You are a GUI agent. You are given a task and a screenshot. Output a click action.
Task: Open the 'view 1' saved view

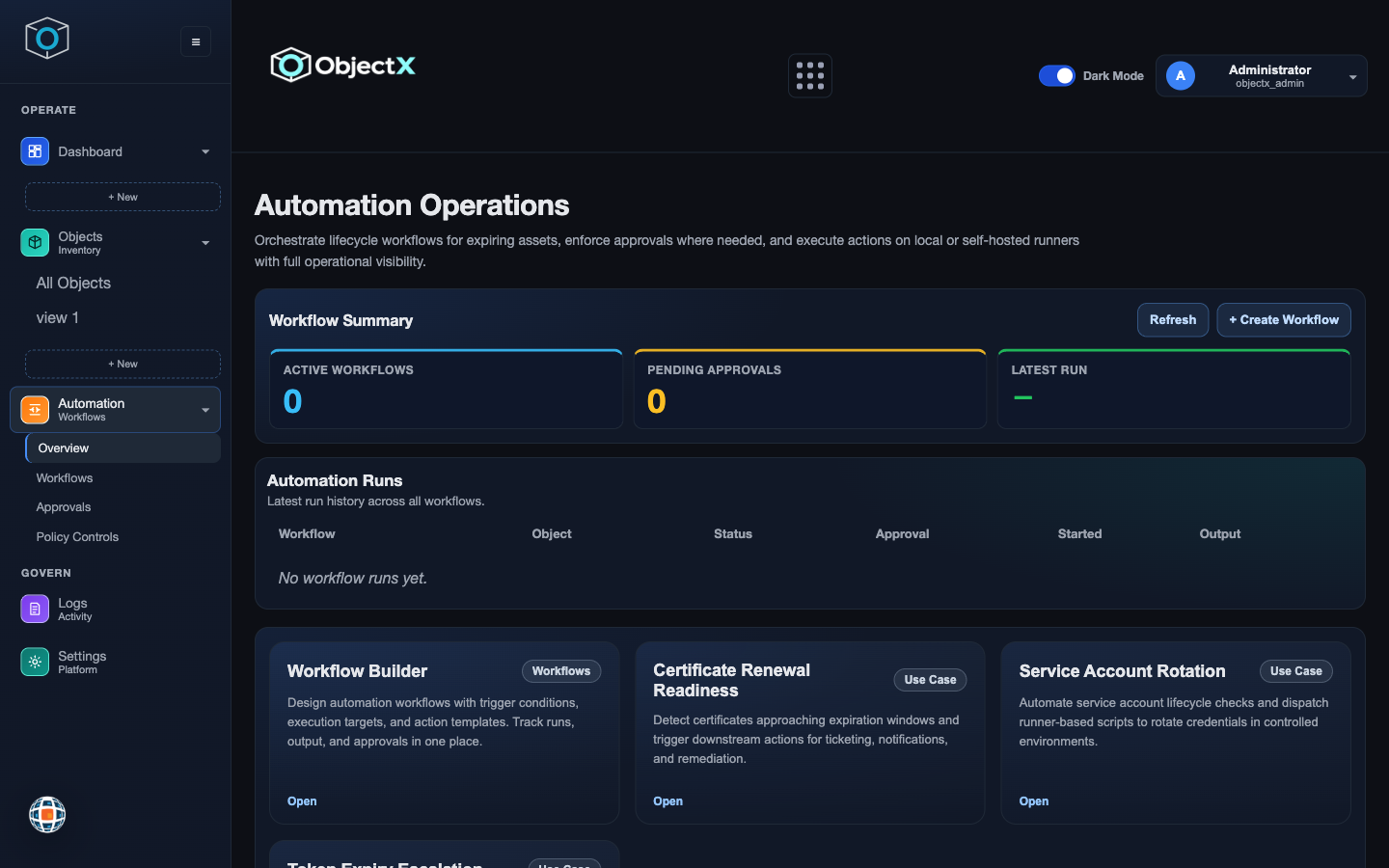click(58, 318)
